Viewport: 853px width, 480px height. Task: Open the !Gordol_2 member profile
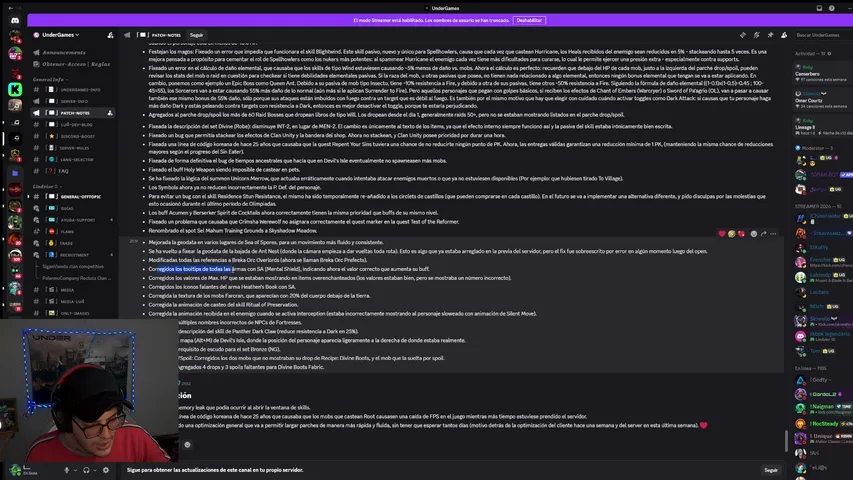[823, 394]
